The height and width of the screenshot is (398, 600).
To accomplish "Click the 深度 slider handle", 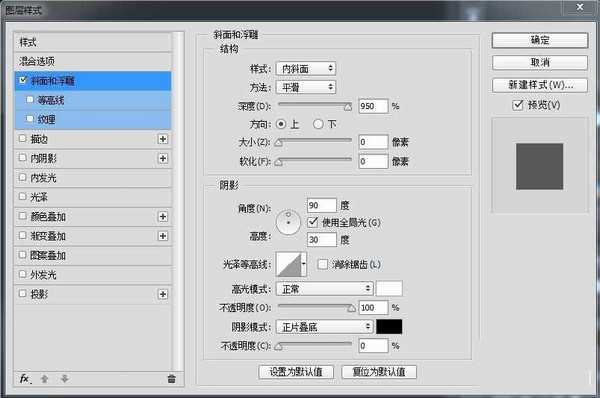I will (x=347, y=107).
